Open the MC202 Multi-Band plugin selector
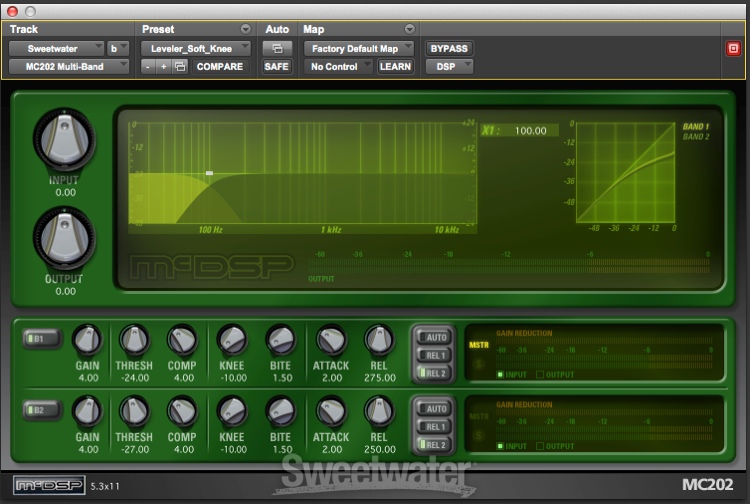 pyautogui.click(x=69, y=66)
